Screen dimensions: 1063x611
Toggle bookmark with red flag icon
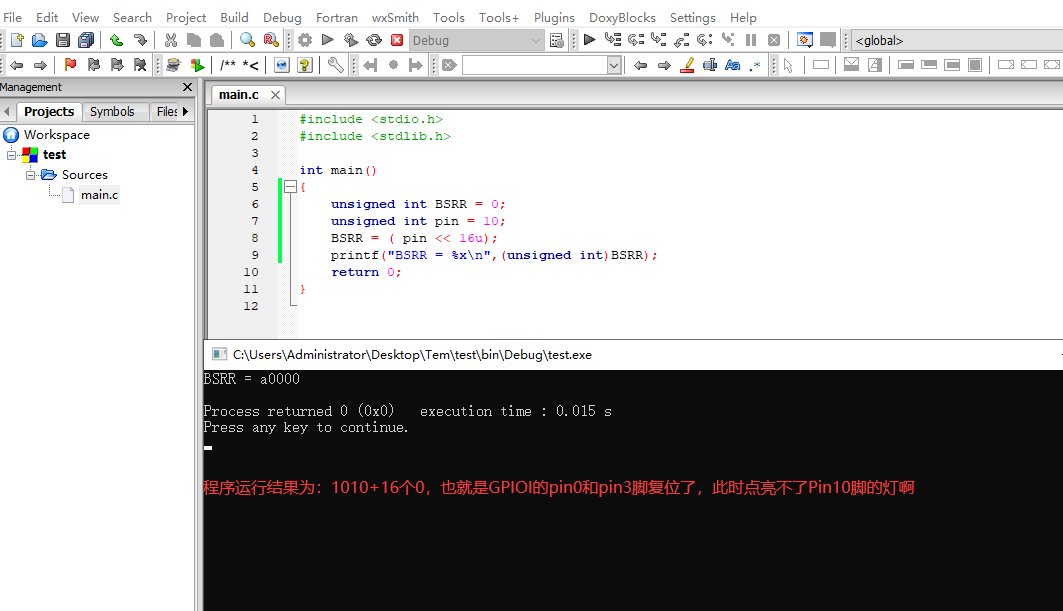coord(71,65)
